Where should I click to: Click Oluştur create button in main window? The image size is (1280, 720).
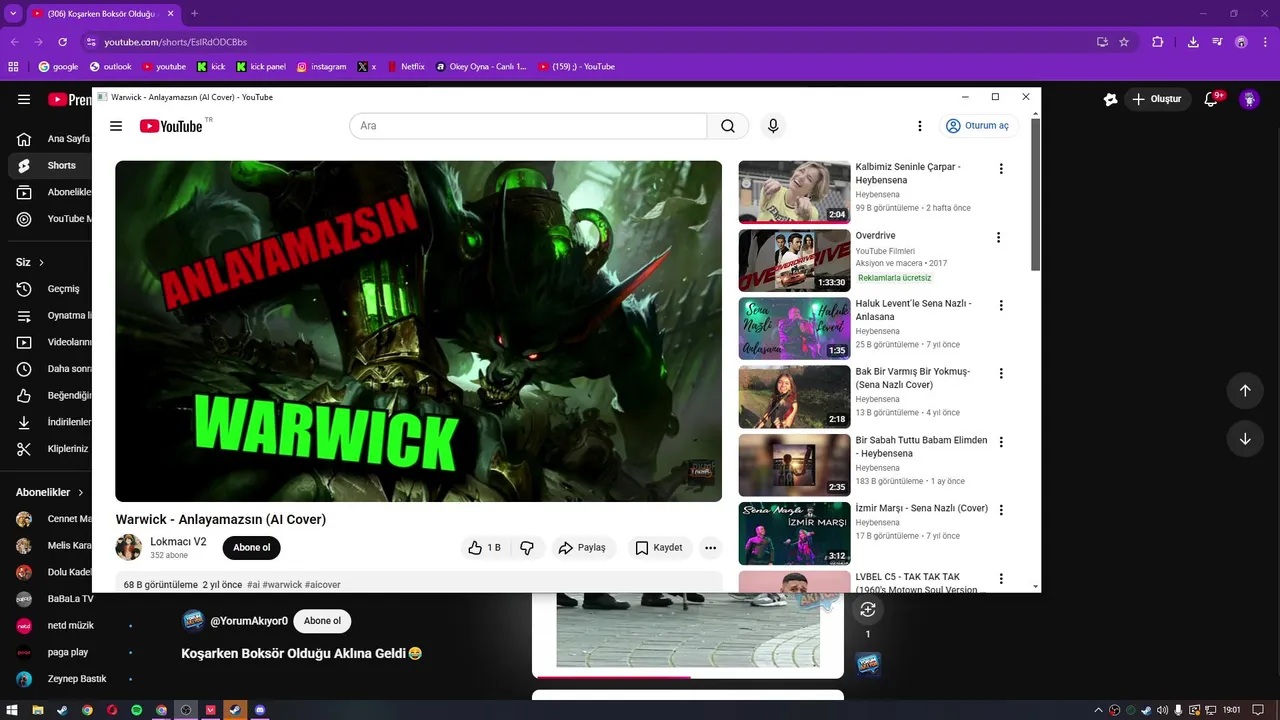coord(1157,99)
